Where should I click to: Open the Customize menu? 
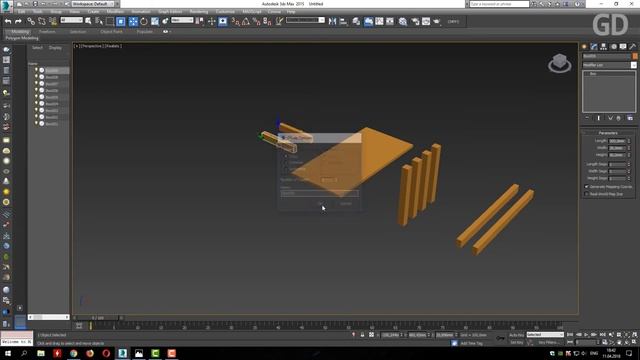pos(225,11)
